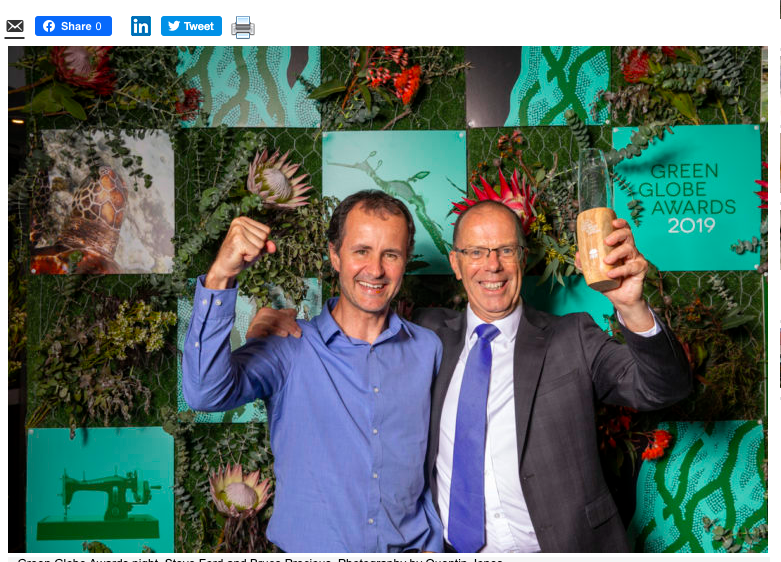Click the Facebook logo inside the Share button
Viewport: 781px width, 562px height.
click(49, 26)
